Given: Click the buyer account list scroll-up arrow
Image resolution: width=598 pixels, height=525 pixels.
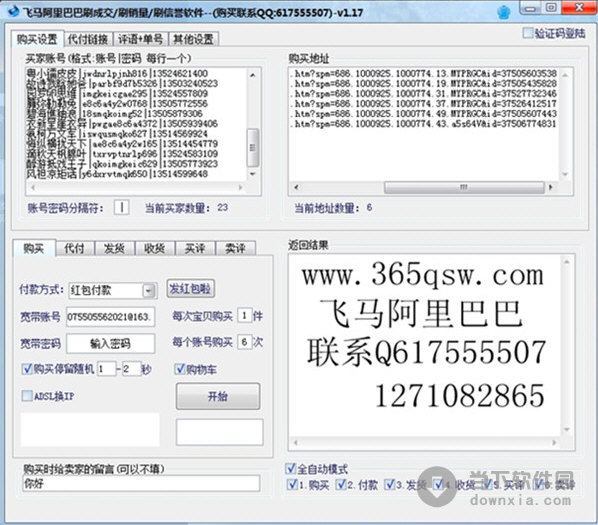Looking at the screenshot, I should pyautogui.click(x=252, y=75).
